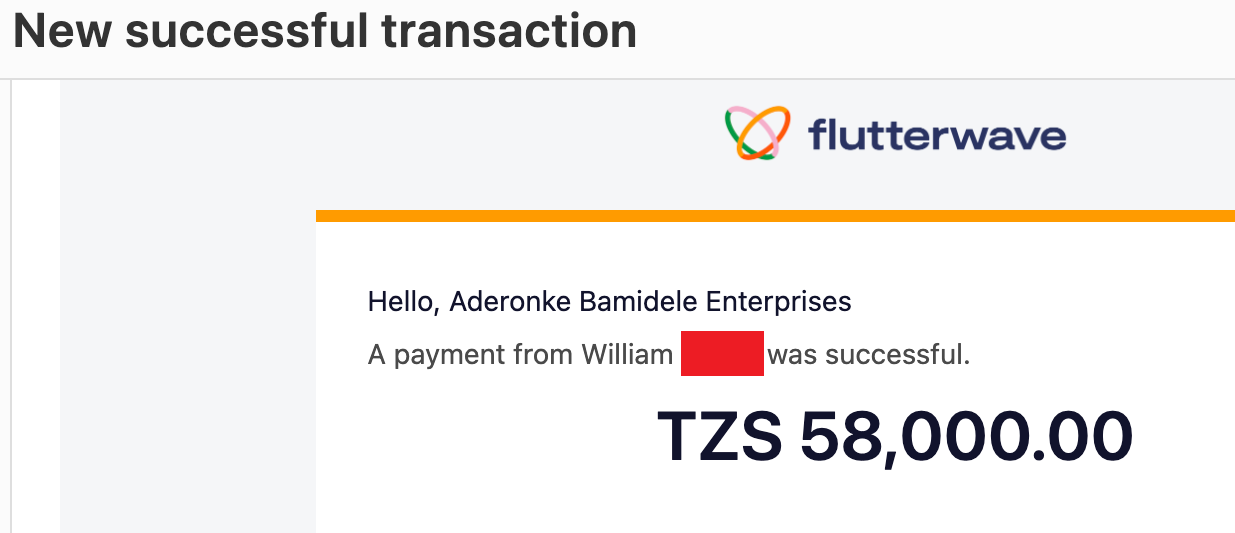This screenshot has height=533, width=1235.
Task: Select the "New successful transaction" subject heading
Action: (x=325, y=31)
